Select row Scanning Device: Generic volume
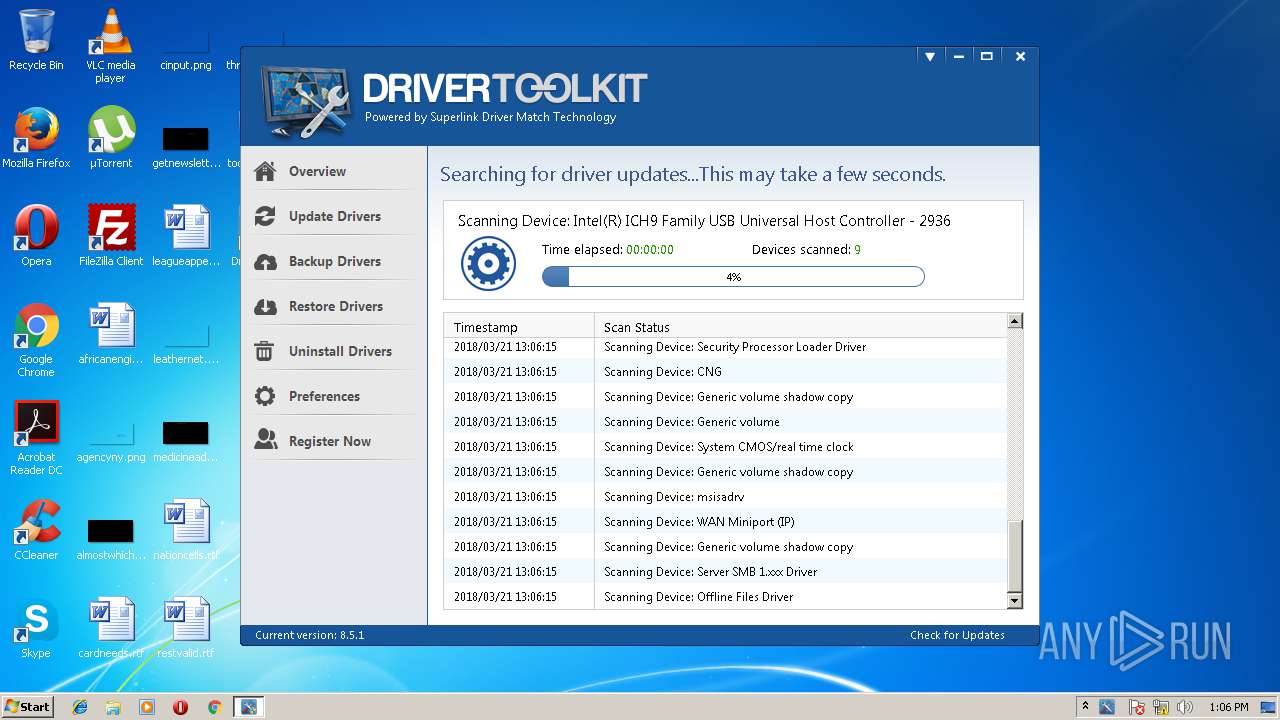This screenshot has width=1280, height=720. tap(726, 422)
